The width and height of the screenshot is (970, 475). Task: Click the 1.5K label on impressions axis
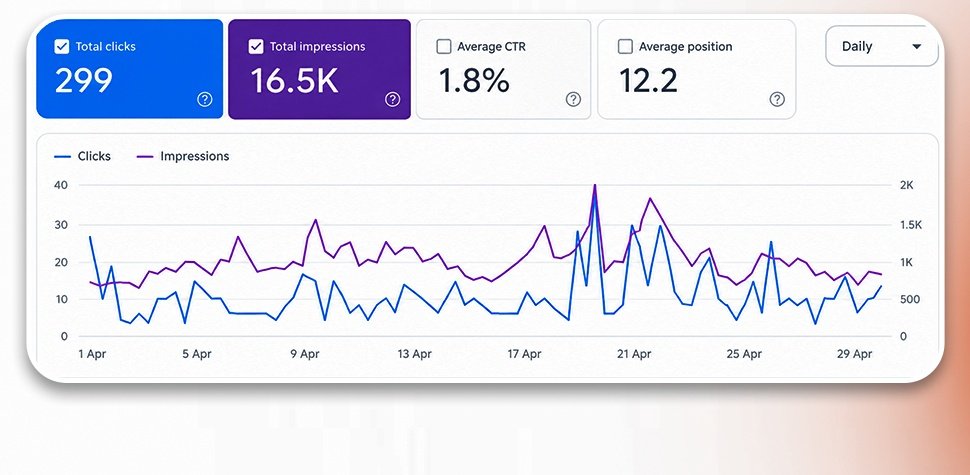point(911,225)
